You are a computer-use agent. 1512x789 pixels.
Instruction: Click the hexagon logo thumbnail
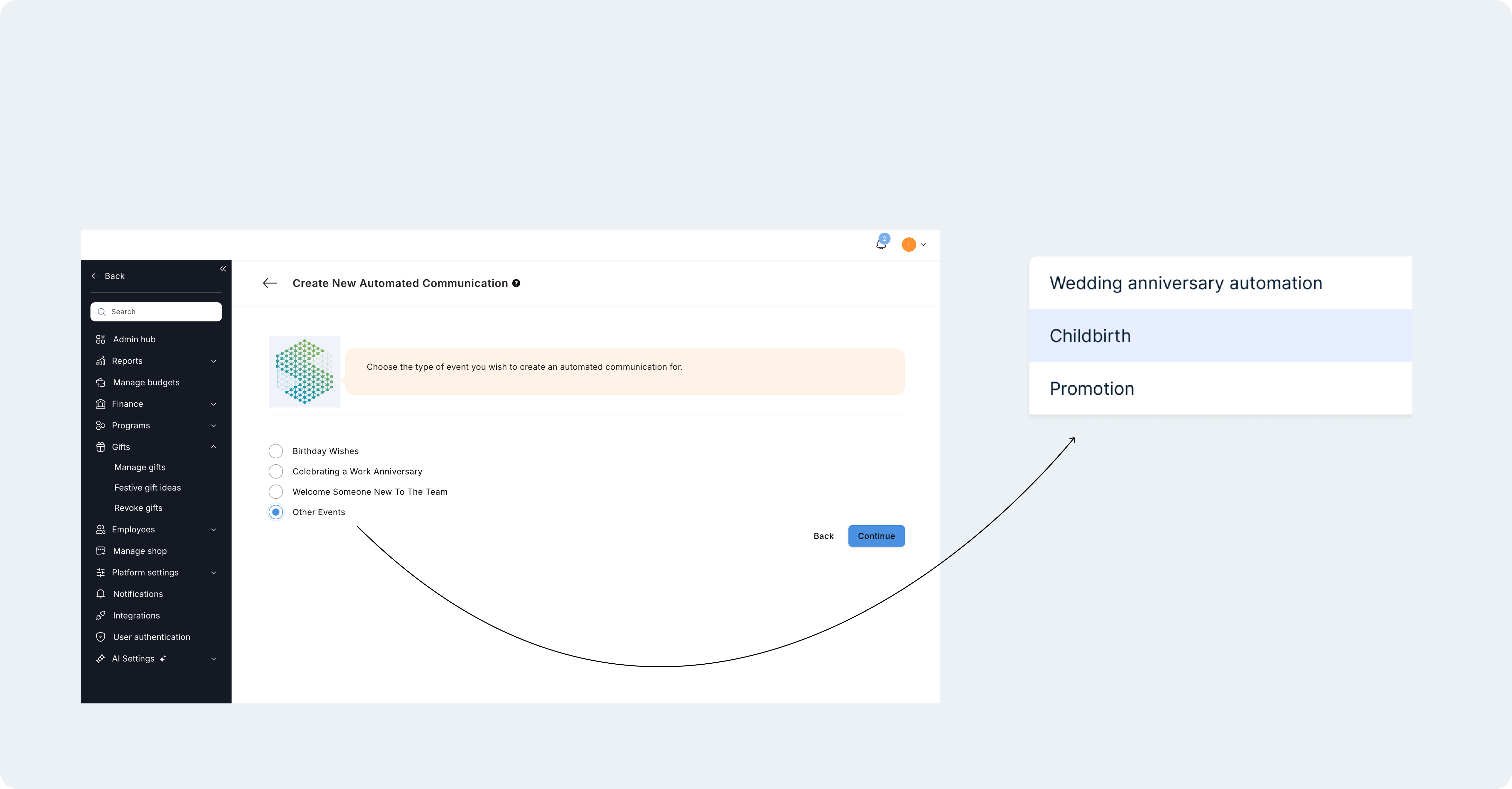305,371
